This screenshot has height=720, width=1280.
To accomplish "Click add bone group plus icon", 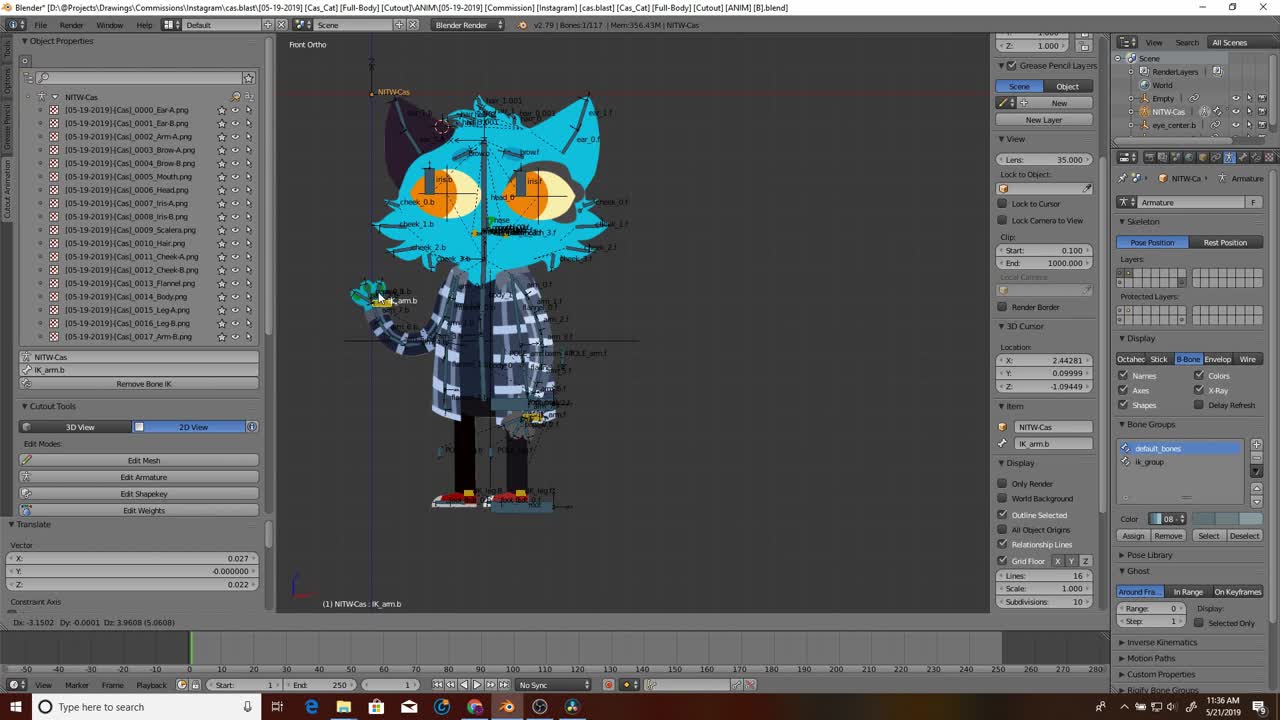I will coord(1256,445).
